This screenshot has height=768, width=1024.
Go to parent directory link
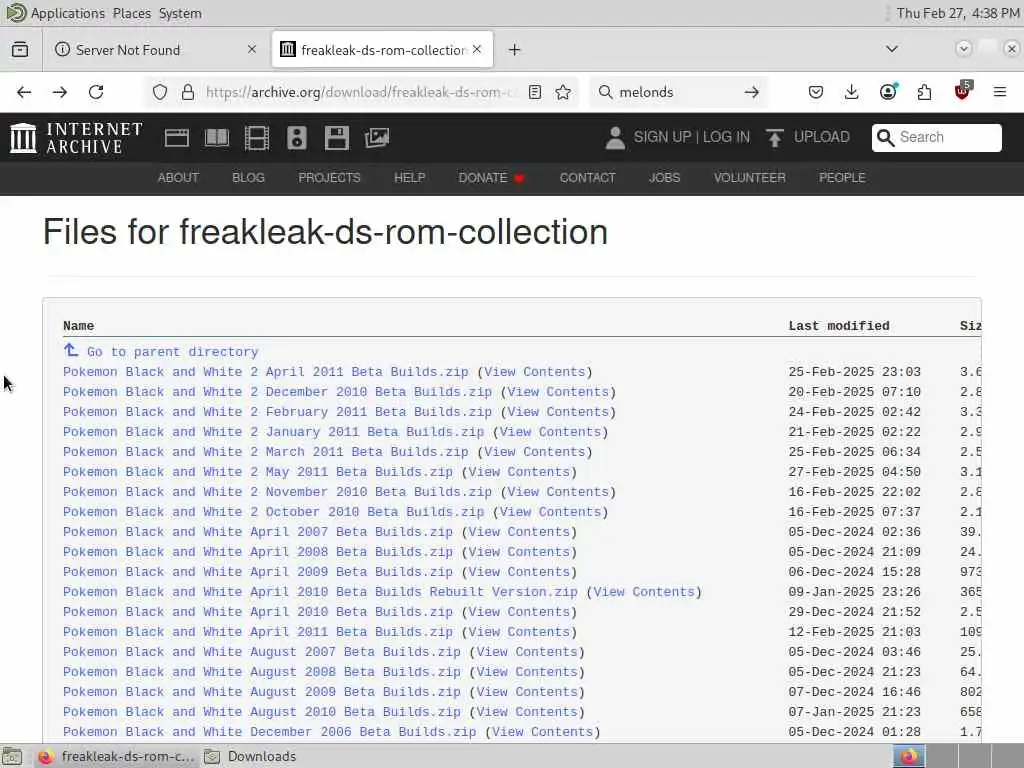172,352
